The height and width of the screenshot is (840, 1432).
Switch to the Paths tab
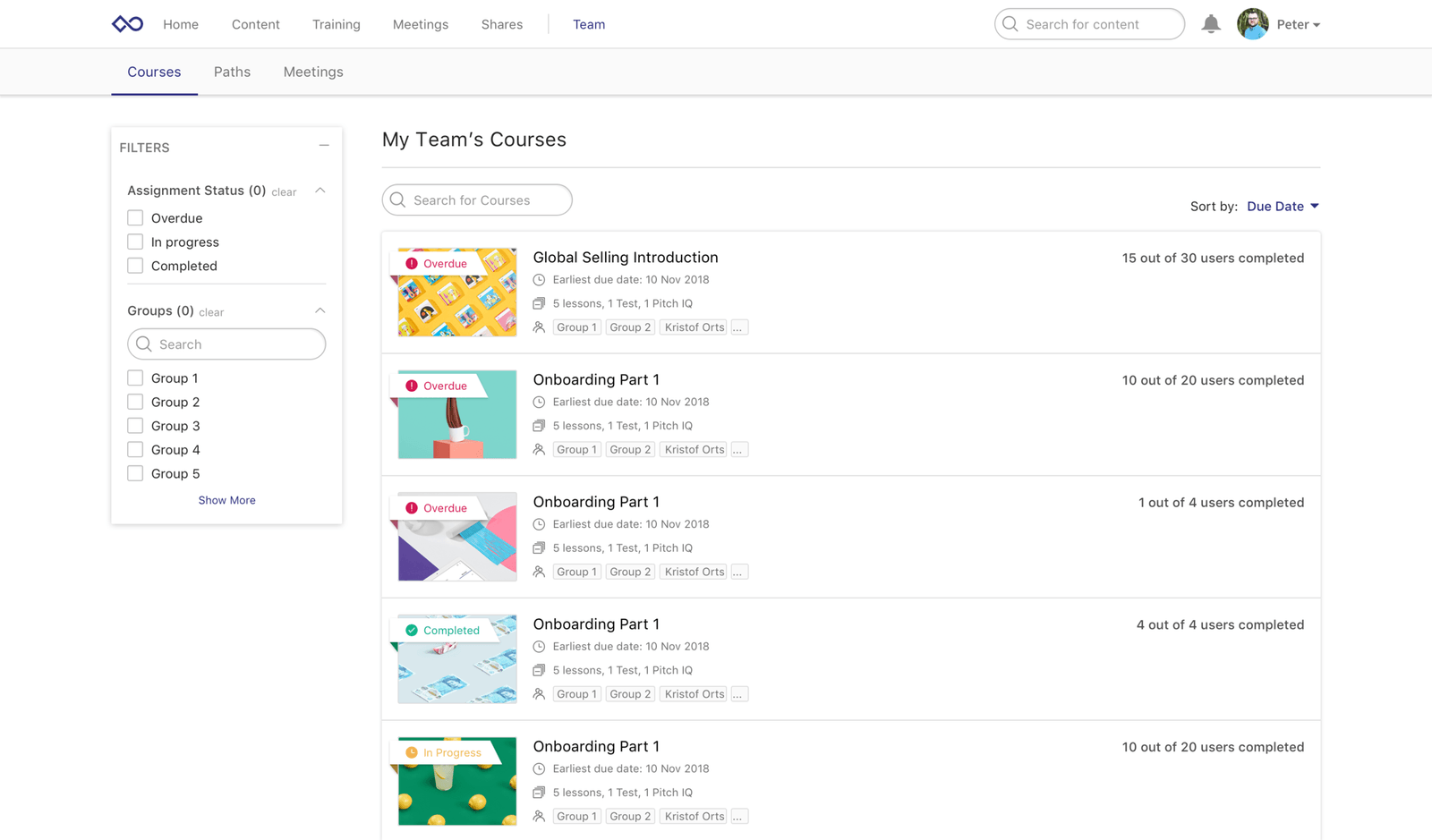pos(232,72)
